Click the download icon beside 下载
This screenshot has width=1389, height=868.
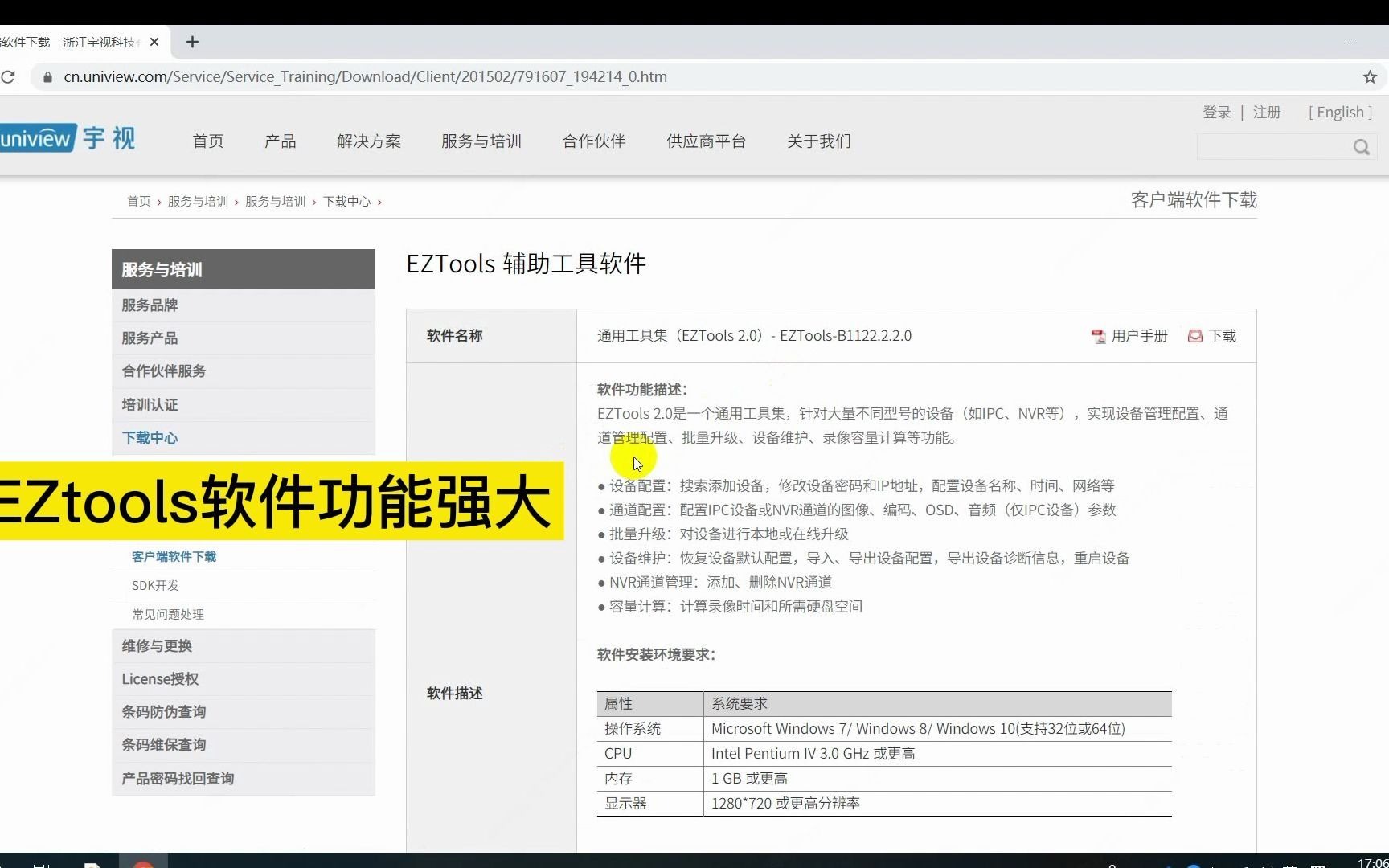point(1195,336)
